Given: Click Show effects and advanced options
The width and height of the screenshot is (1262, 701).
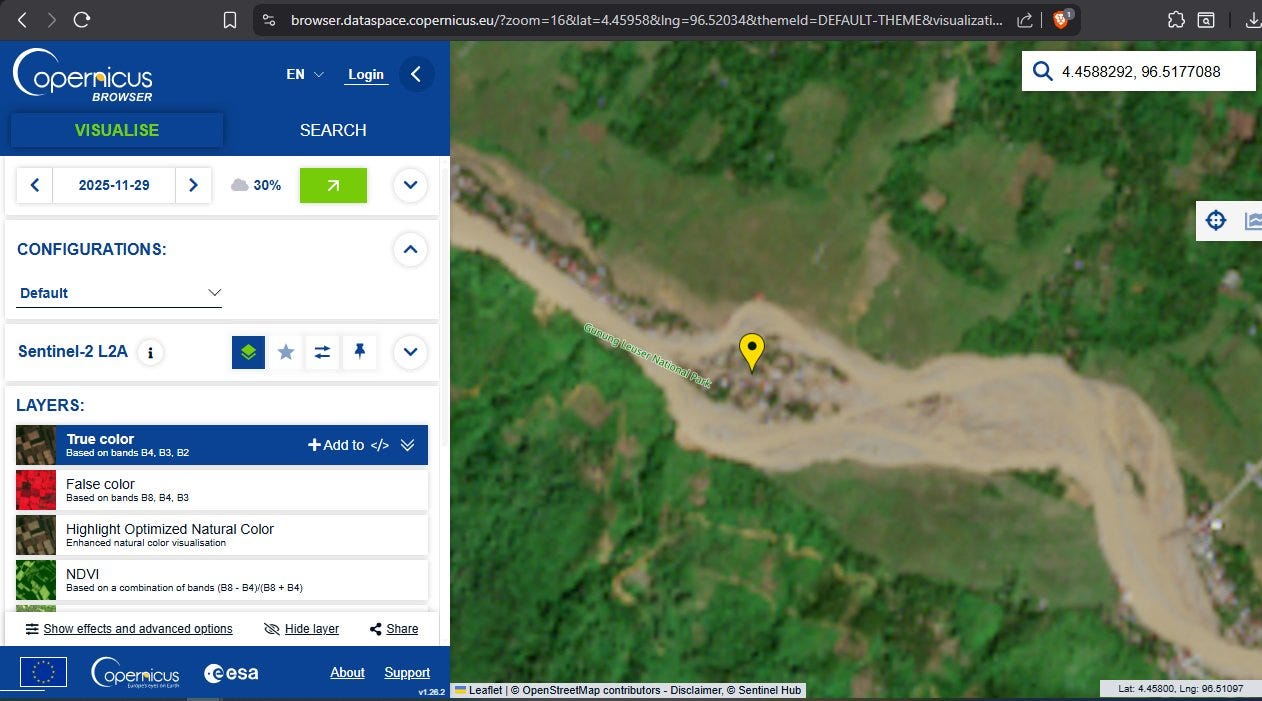Looking at the screenshot, I should click(x=129, y=629).
